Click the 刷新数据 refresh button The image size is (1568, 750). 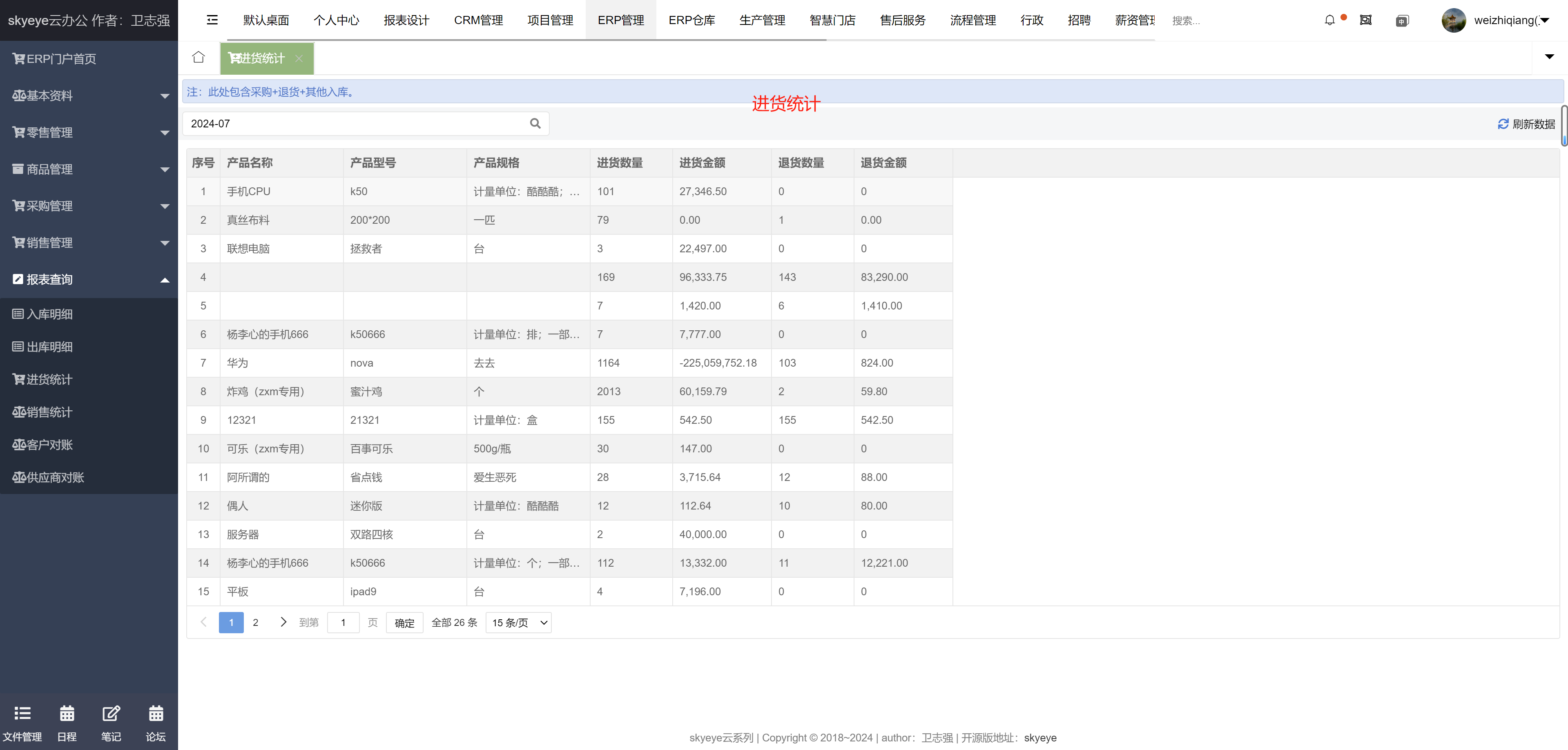[1526, 124]
